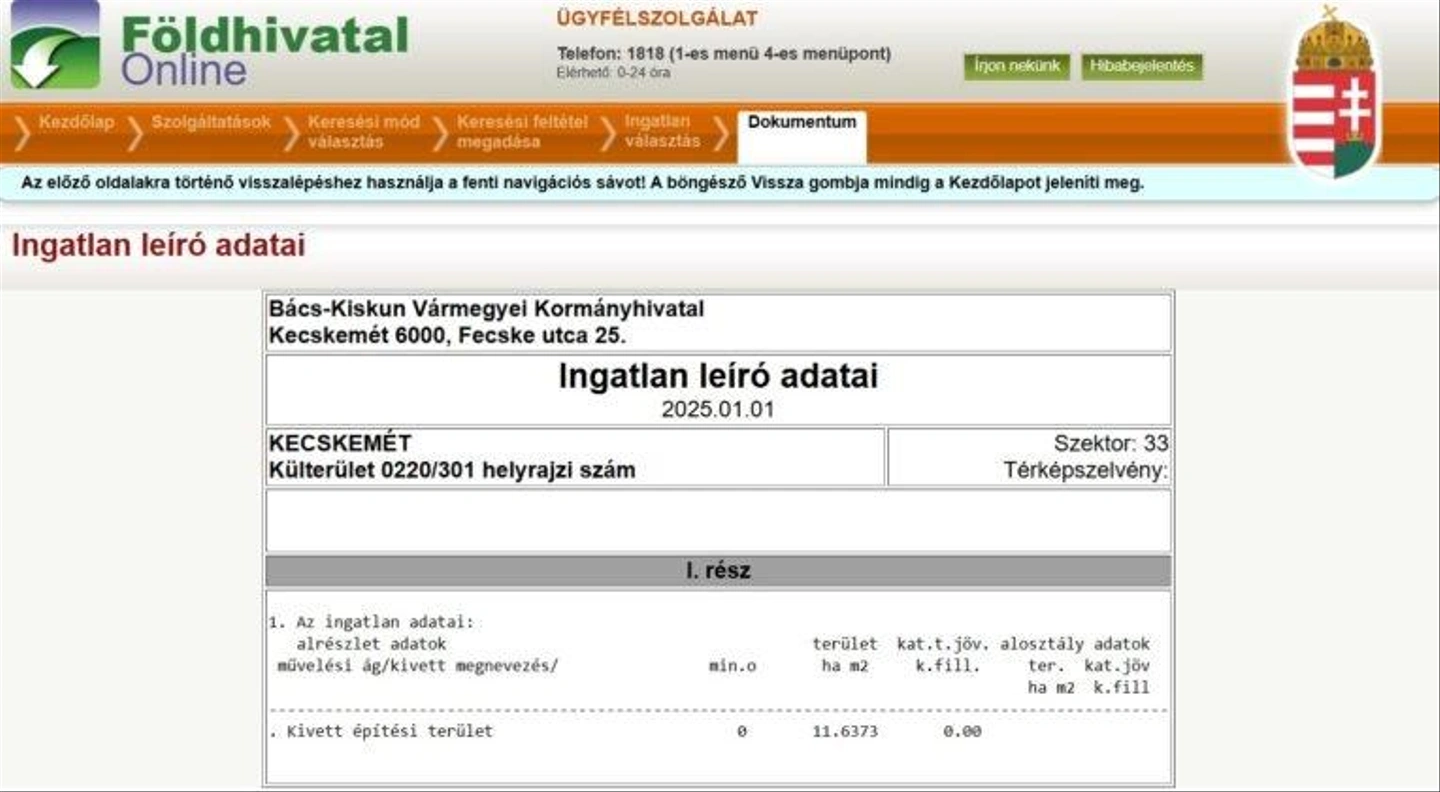Go back to Szolgáltatások step
Screen dimensions: 1440x792
pyautogui.click(x=211, y=122)
